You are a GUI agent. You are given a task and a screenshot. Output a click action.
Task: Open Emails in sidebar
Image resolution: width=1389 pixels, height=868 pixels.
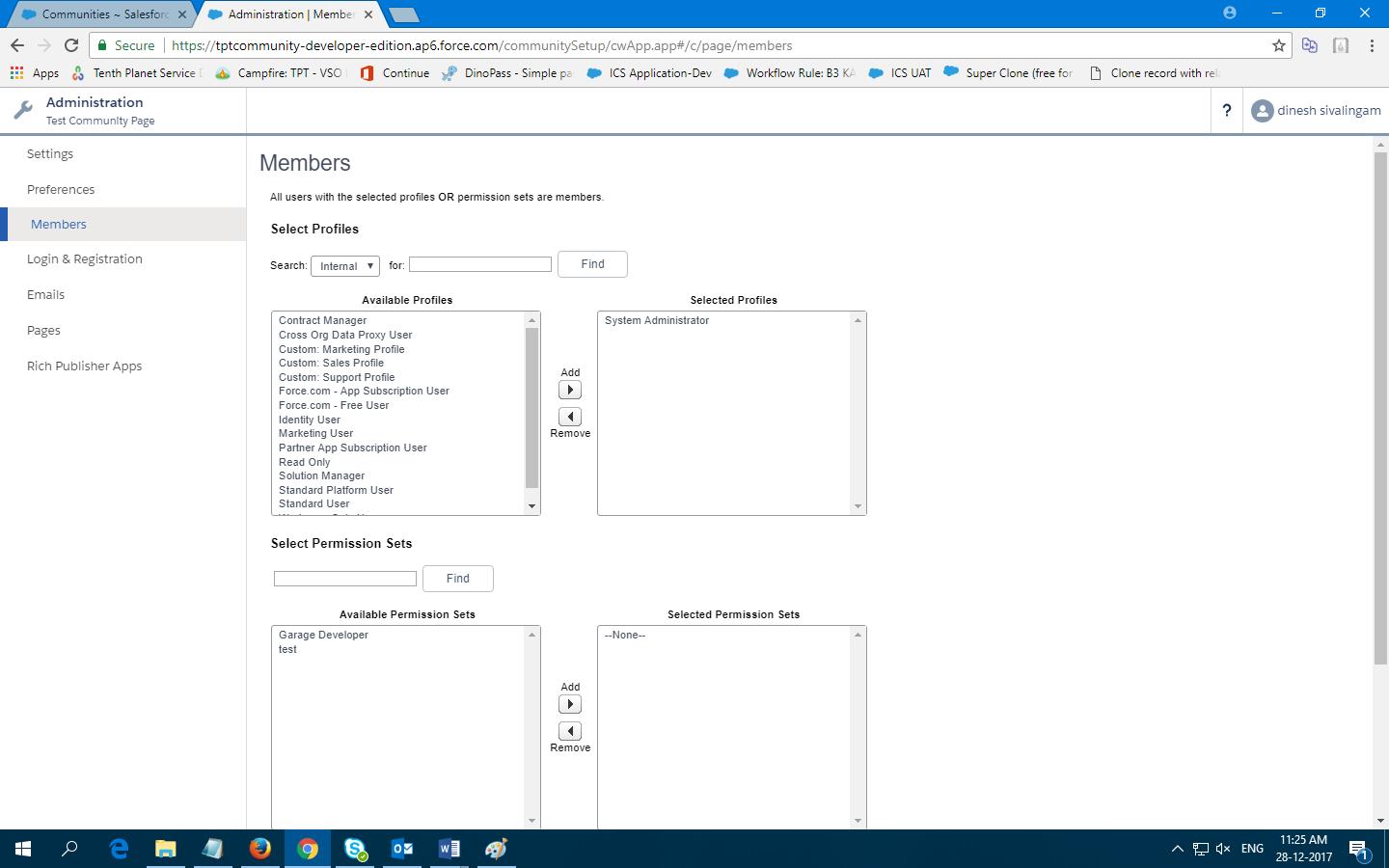point(46,294)
